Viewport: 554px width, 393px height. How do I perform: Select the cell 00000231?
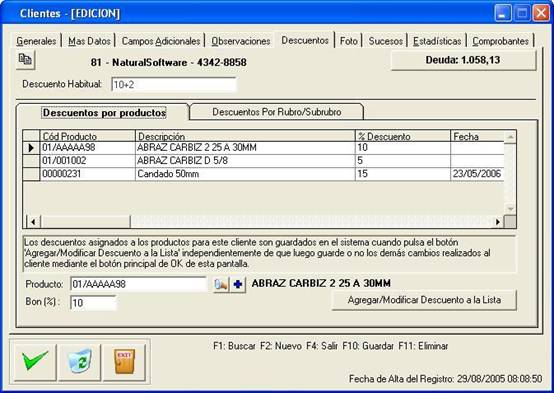88,174
